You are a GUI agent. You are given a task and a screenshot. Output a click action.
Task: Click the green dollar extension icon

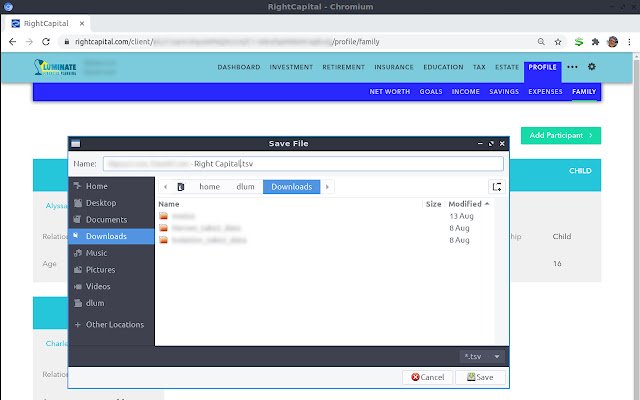click(x=578, y=42)
